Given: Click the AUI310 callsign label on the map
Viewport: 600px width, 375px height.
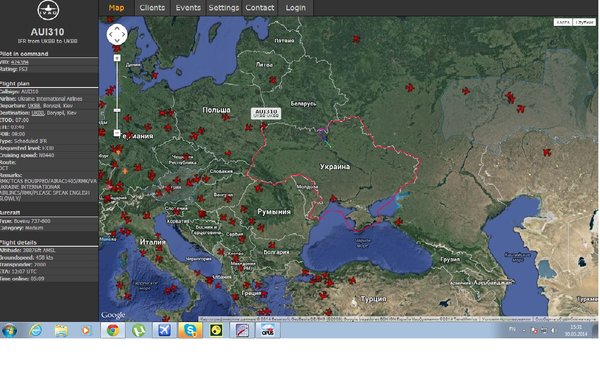Looking at the screenshot, I should click(x=266, y=113).
